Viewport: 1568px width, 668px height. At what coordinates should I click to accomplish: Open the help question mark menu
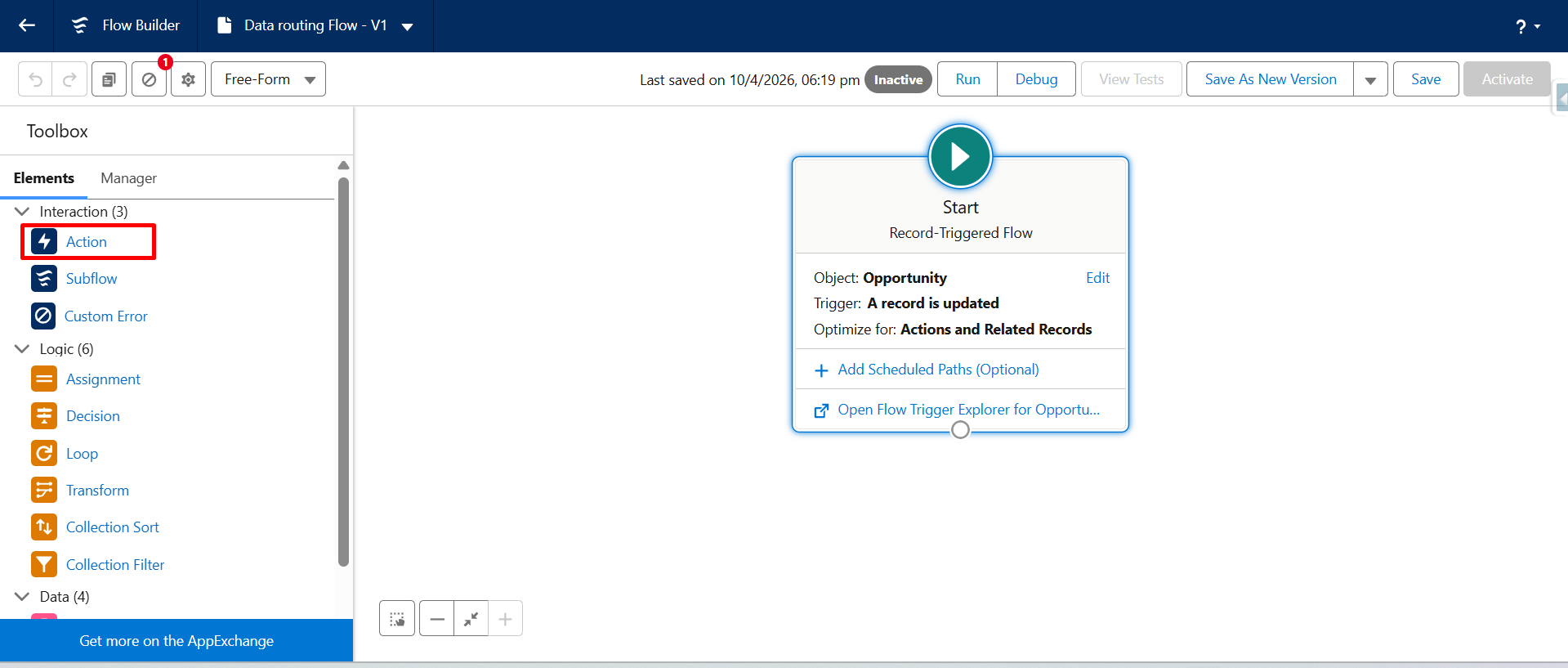tap(1527, 26)
